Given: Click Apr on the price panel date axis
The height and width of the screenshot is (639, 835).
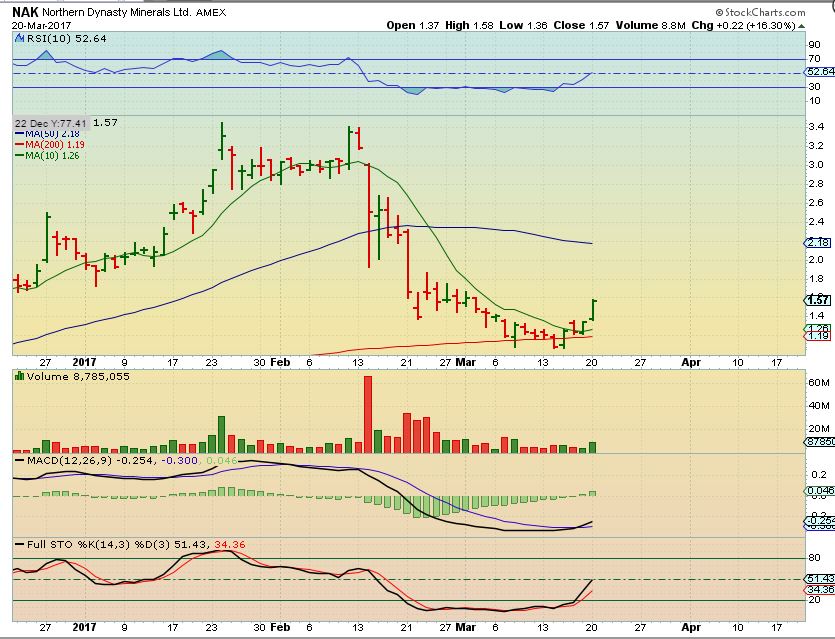Looking at the screenshot, I should (x=691, y=362).
